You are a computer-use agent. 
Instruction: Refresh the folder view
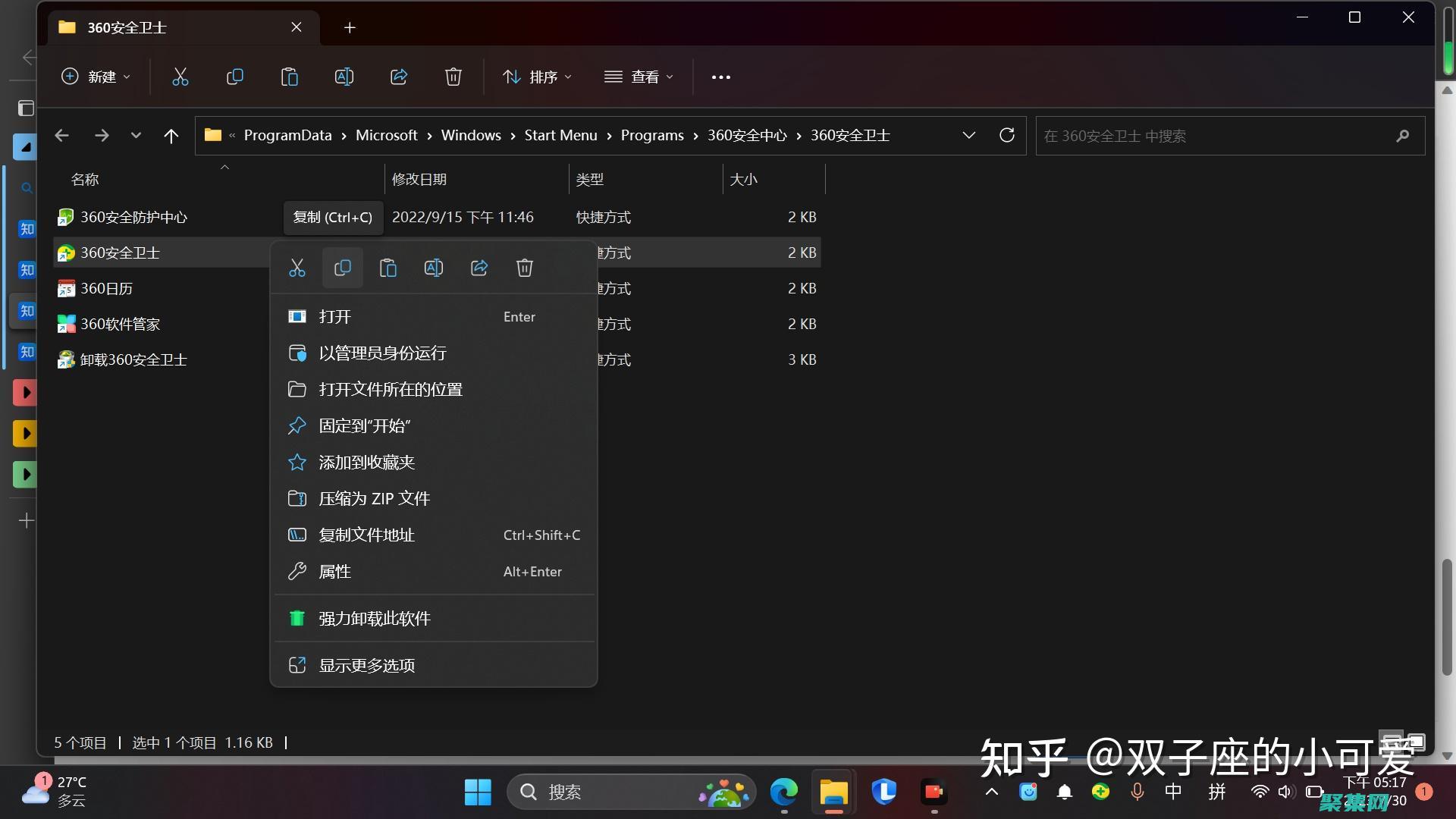tap(1006, 135)
